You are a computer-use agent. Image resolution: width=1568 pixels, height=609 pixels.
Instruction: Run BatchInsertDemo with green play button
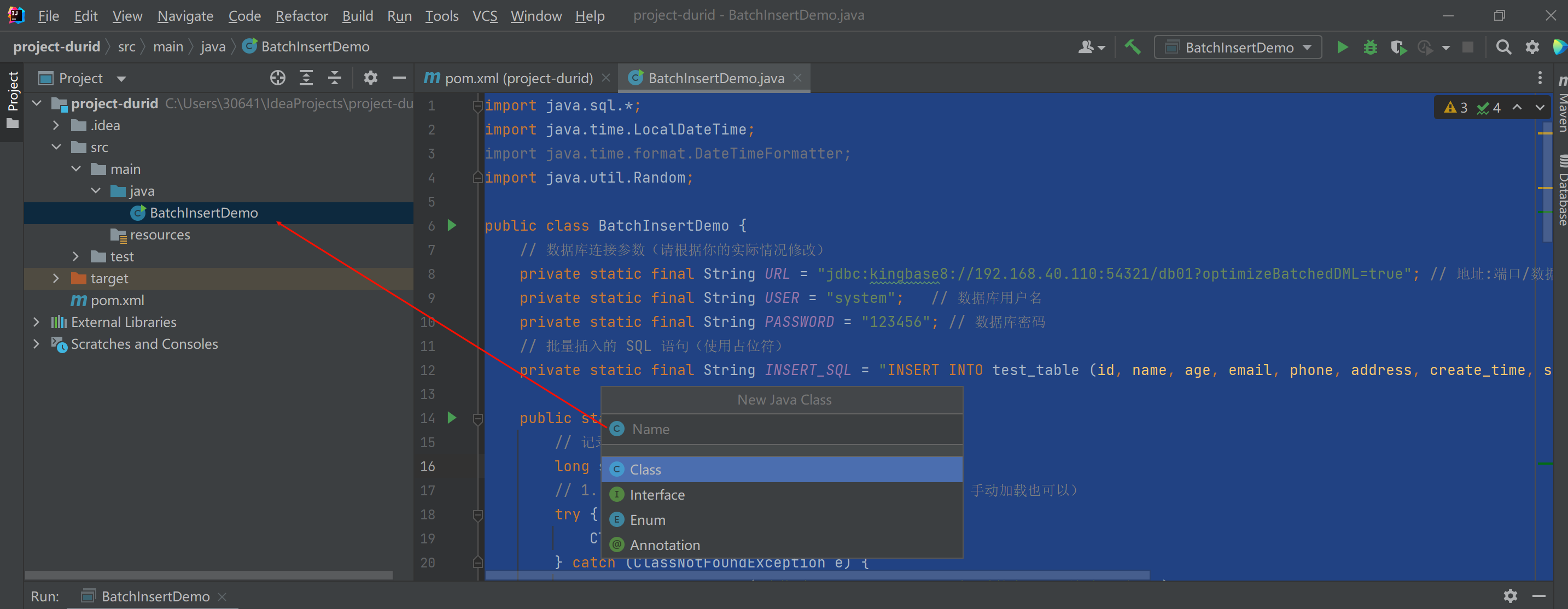(1342, 47)
